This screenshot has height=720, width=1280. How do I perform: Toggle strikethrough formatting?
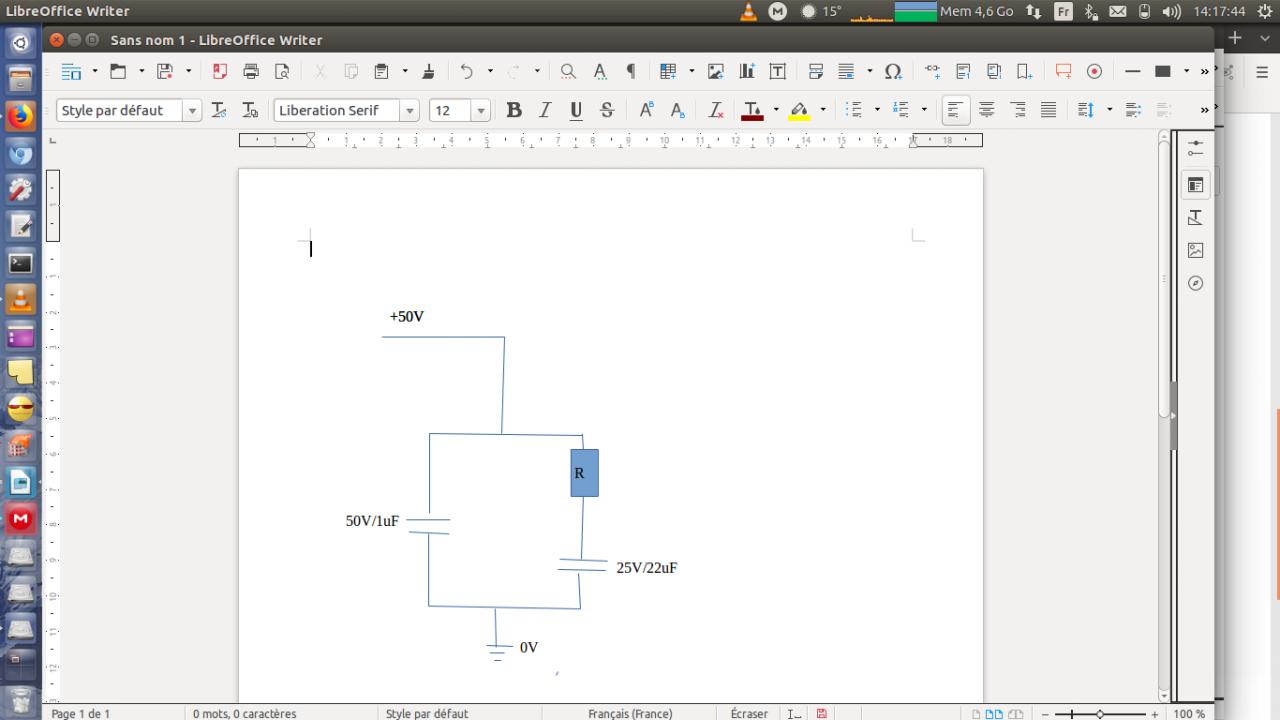(607, 110)
